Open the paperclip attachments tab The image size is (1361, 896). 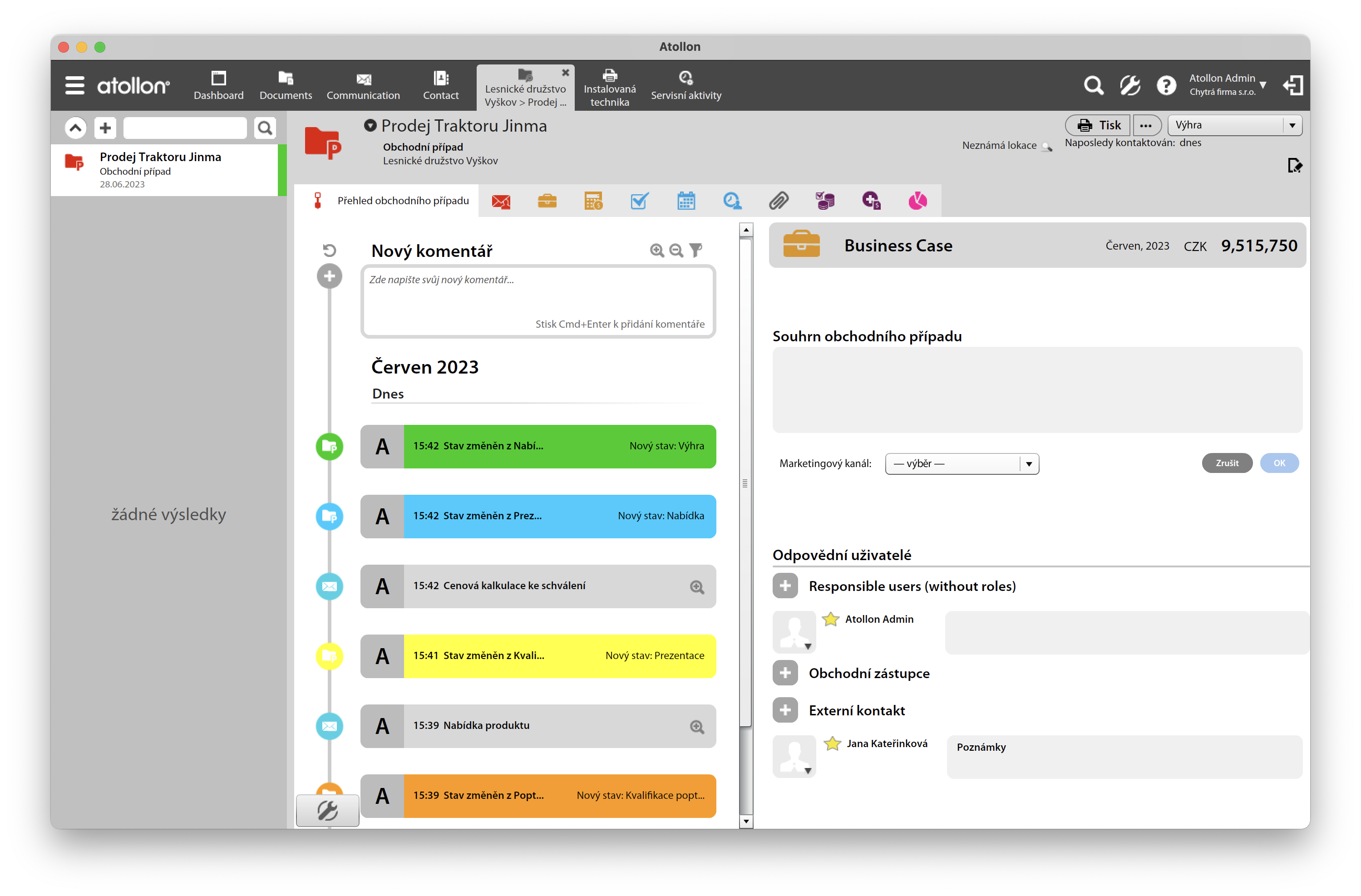[778, 201]
